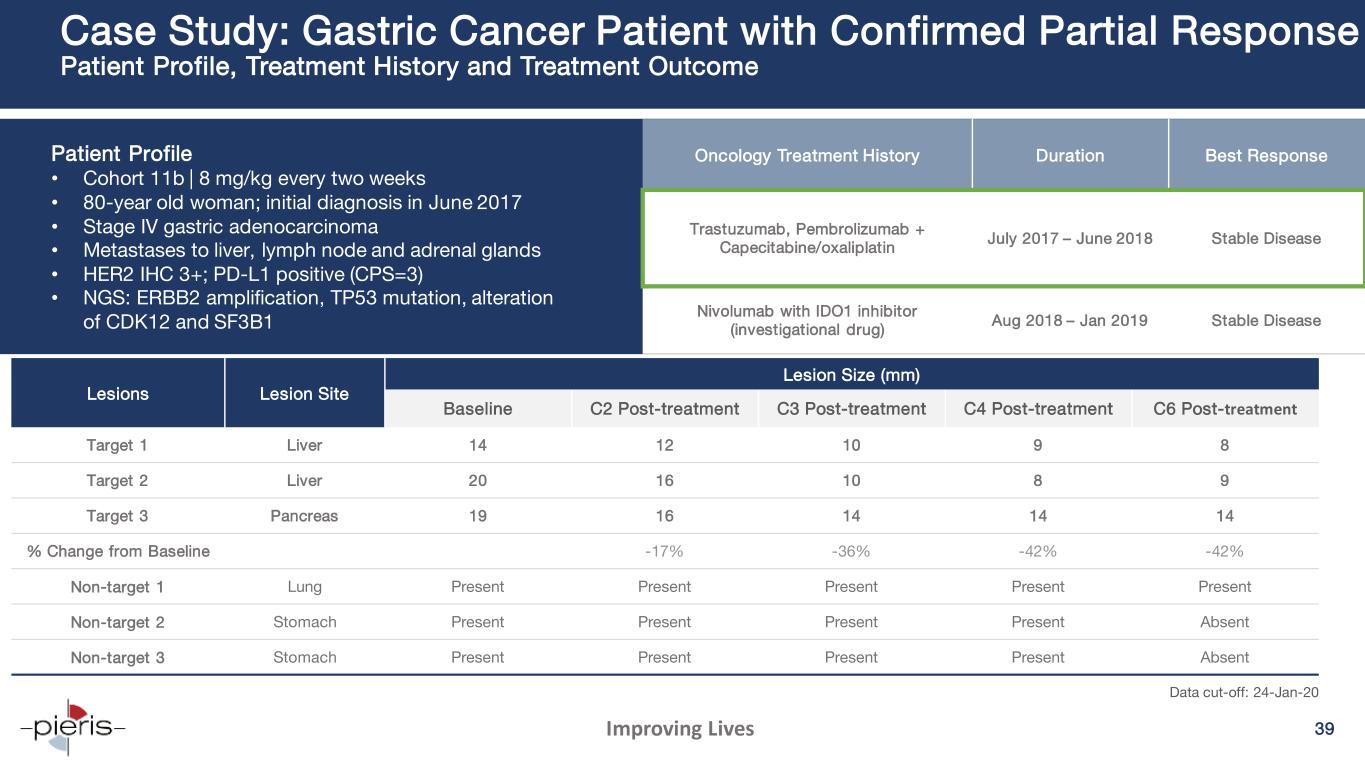Click the Pancreas lesion site cell
1365x768 pixels.
point(304,516)
